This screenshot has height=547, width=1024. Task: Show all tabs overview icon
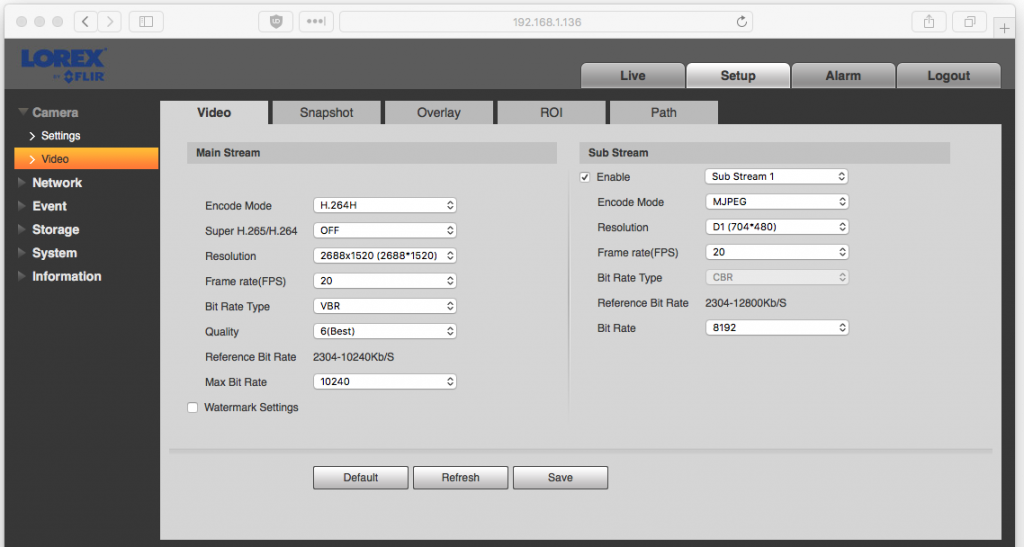[x=970, y=22]
